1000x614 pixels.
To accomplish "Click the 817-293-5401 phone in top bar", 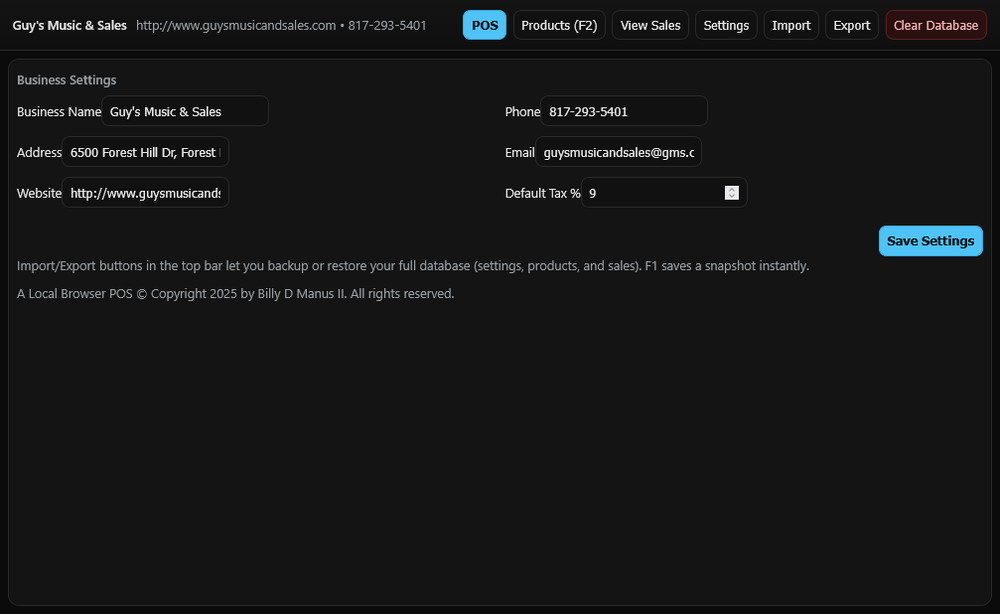I will pyautogui.click(x=386, y=25).
